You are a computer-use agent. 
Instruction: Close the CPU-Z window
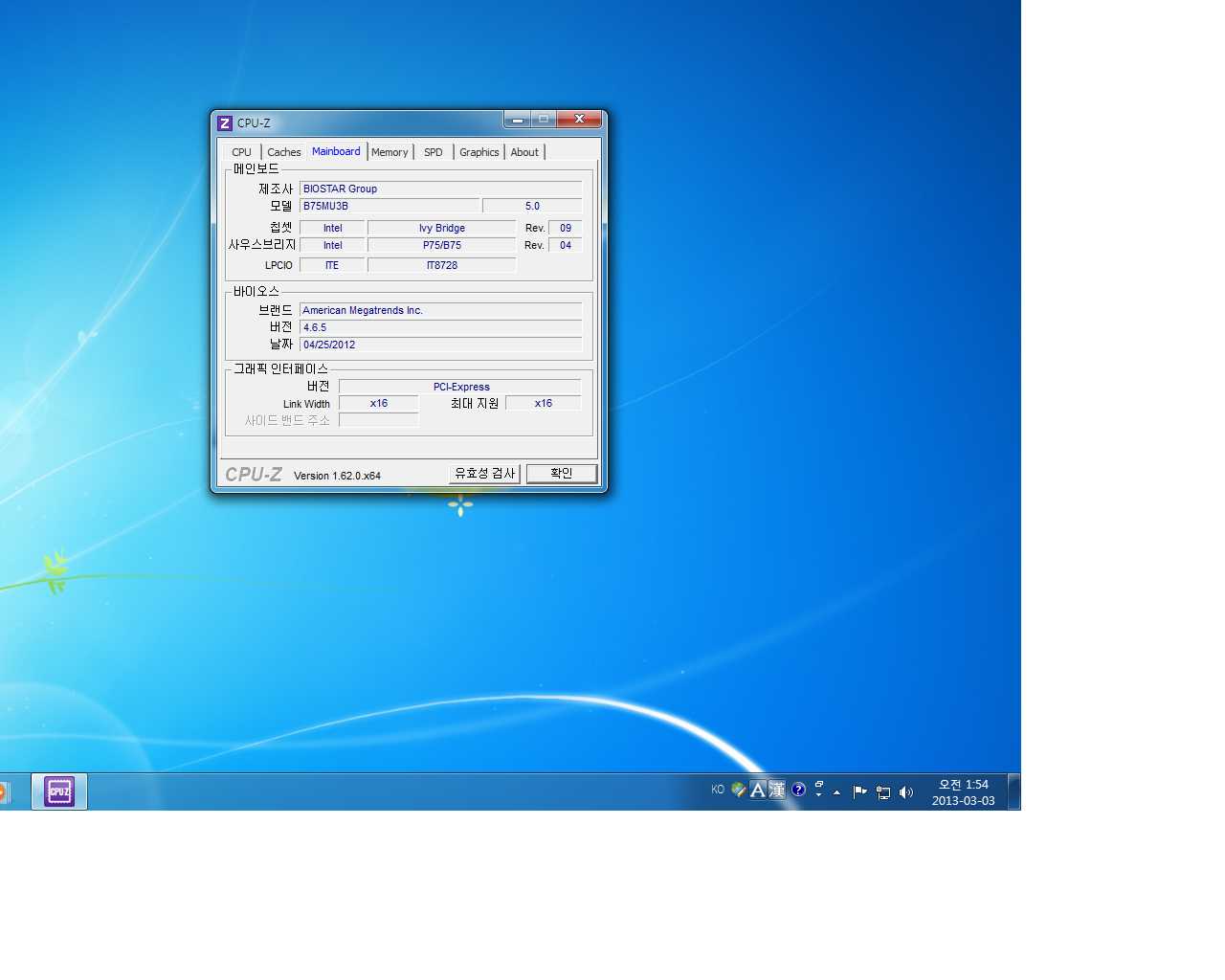click(579, 119)
